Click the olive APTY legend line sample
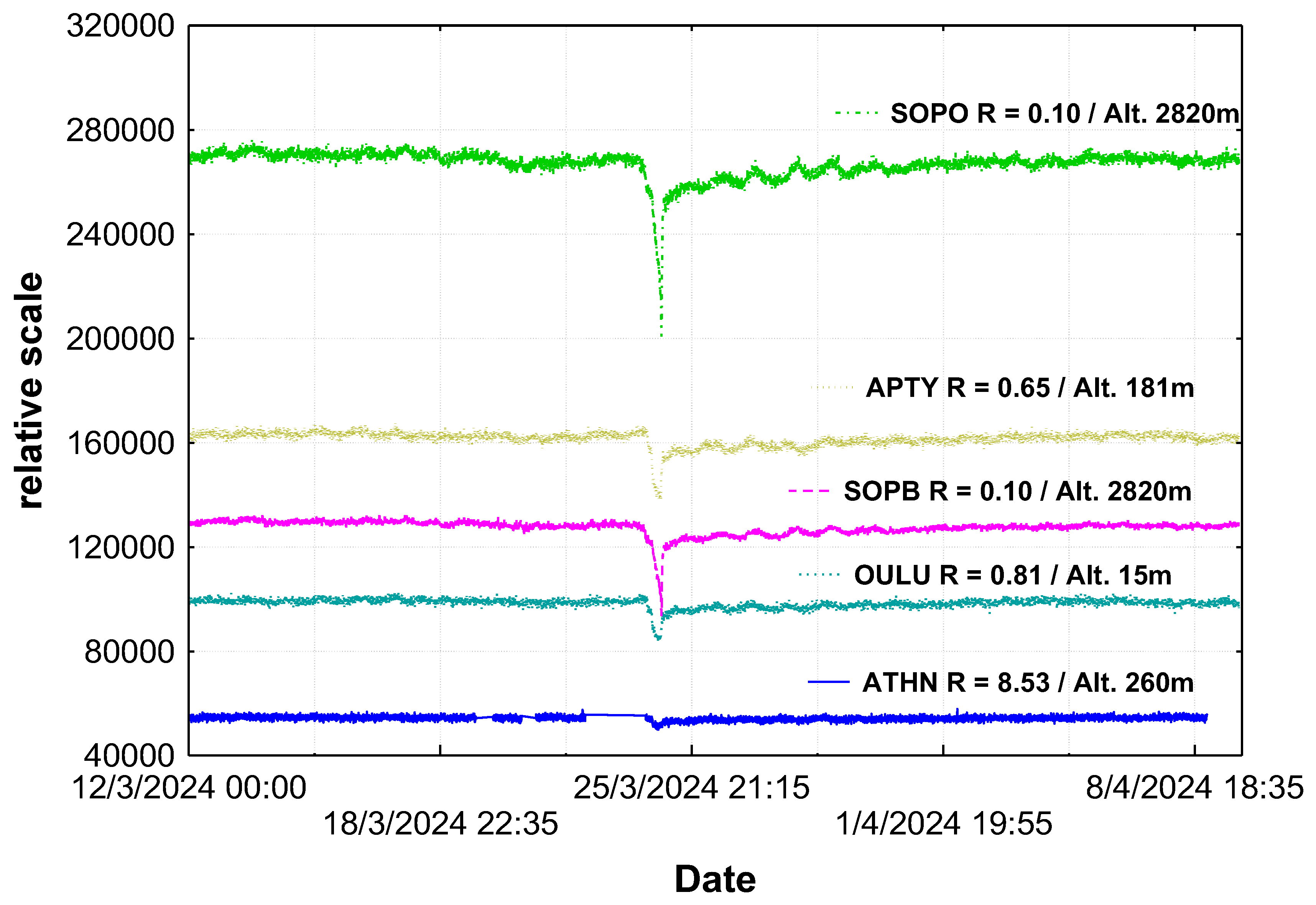1316x905 pixels. (x=832, y=388)
